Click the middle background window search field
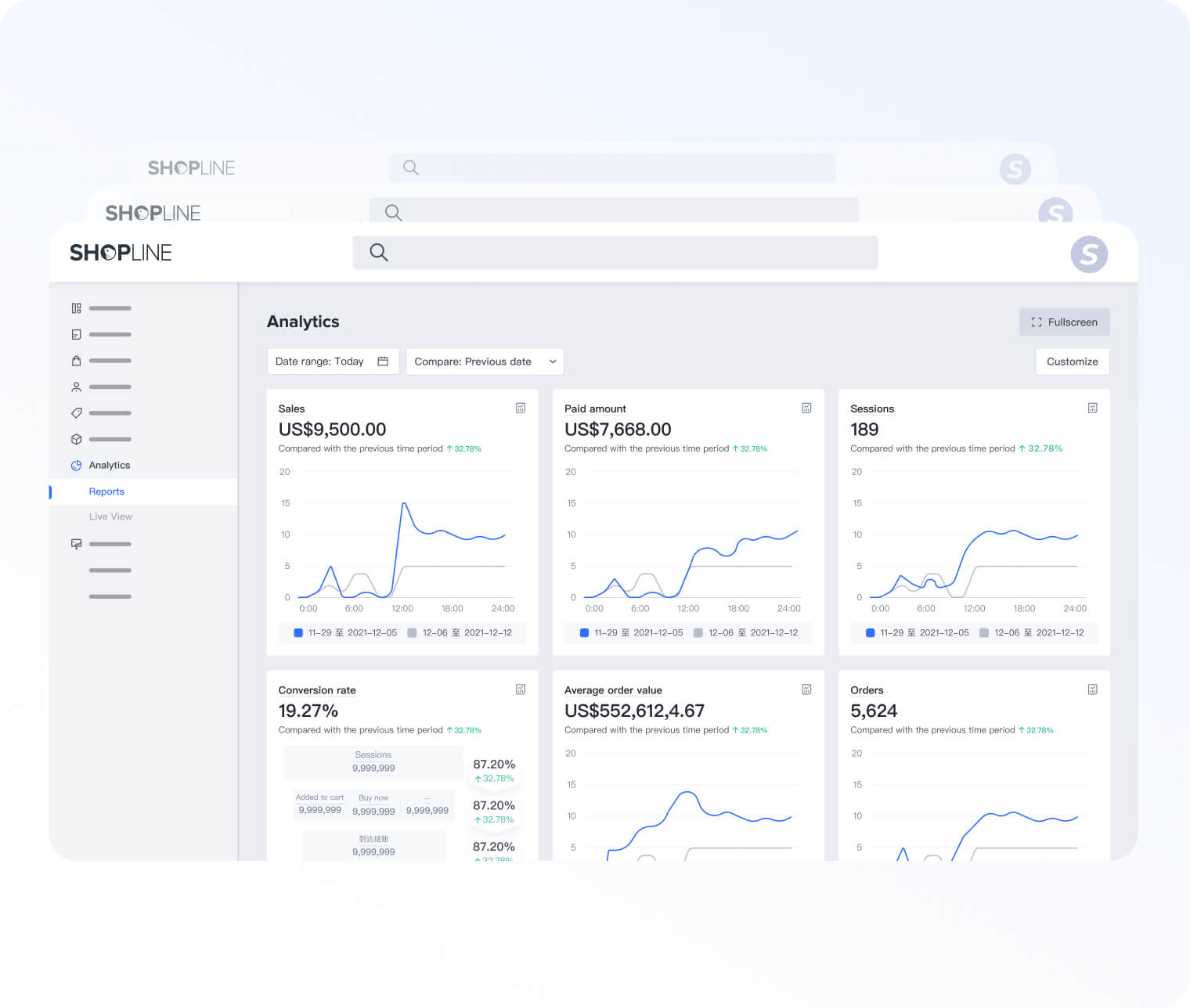1190x1008 pixels. [x=615, y=210]
